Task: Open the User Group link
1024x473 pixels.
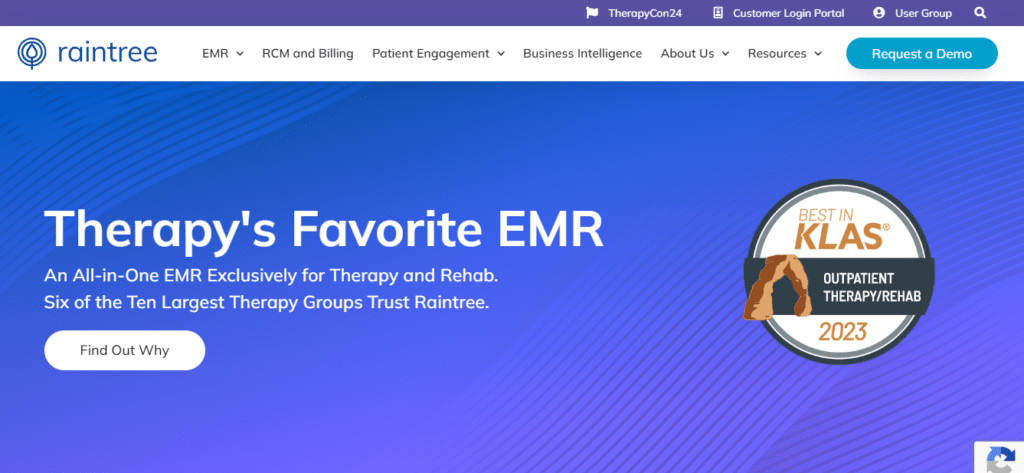Action: point(923,13)
